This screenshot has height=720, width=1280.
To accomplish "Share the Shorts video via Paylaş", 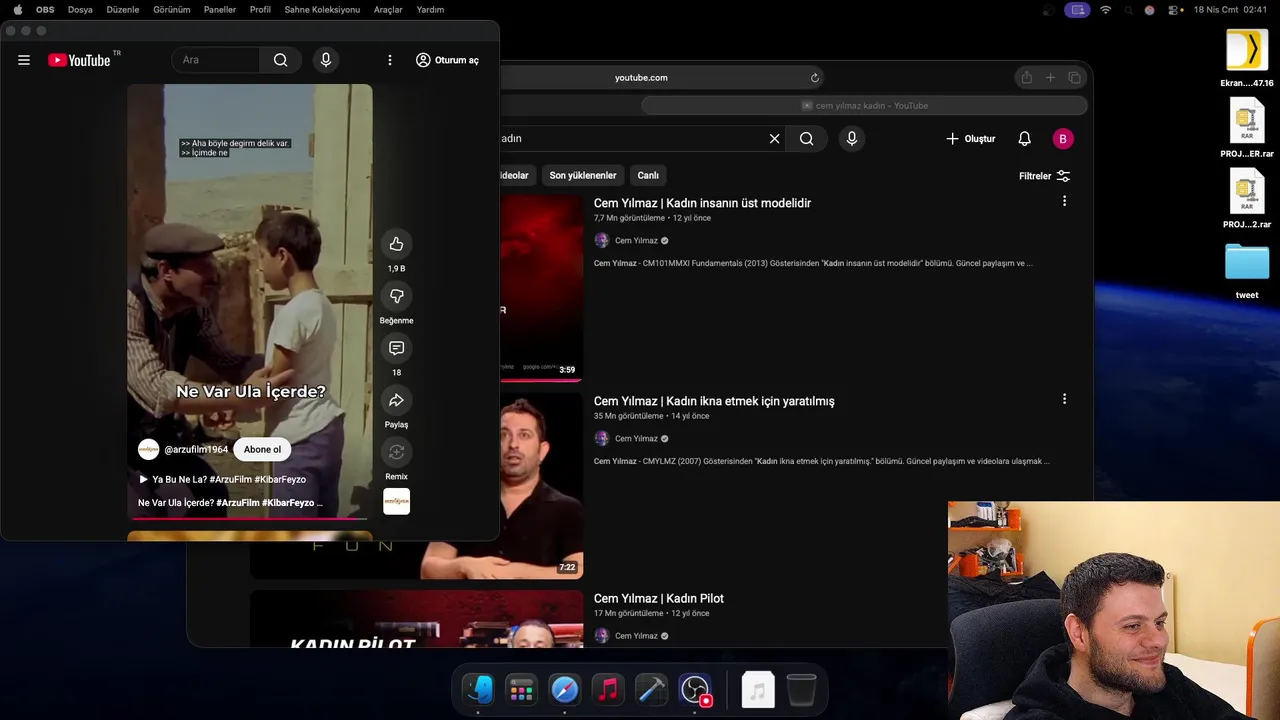I will (396, 400).
